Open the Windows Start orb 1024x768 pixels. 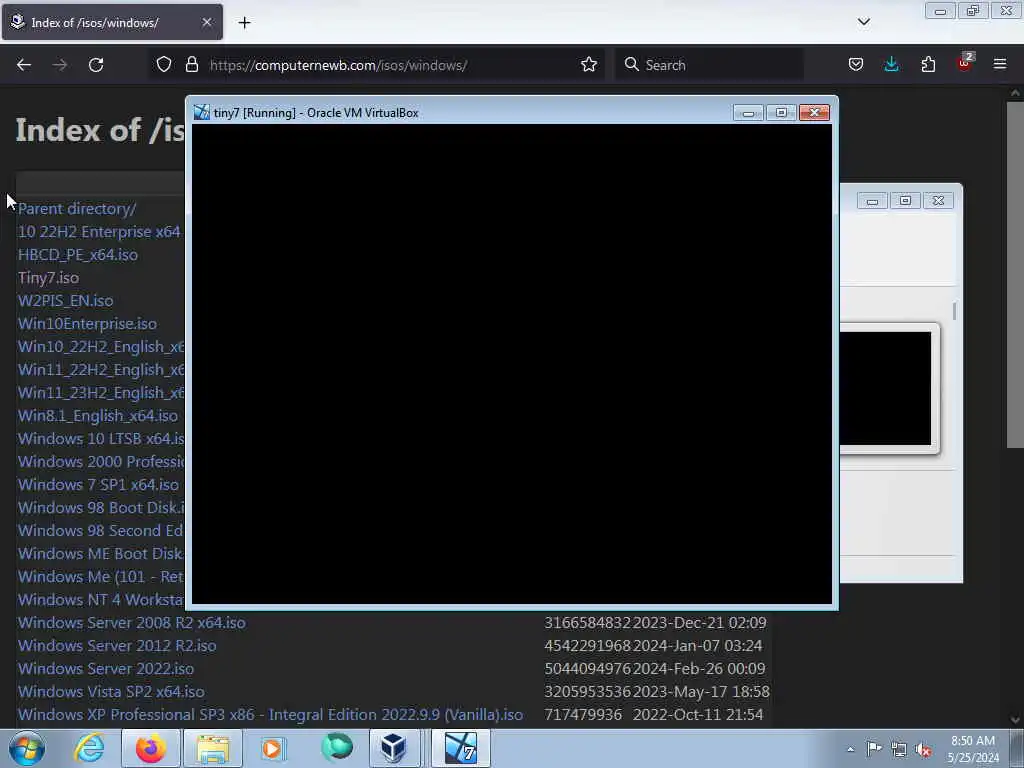click(27, 748)
